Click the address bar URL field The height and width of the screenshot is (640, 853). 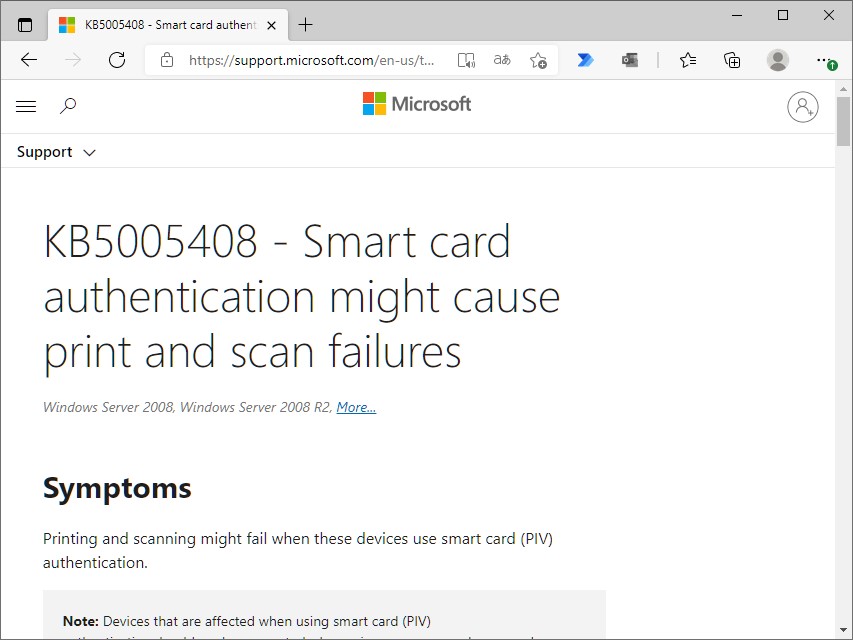tap(310, 60)
